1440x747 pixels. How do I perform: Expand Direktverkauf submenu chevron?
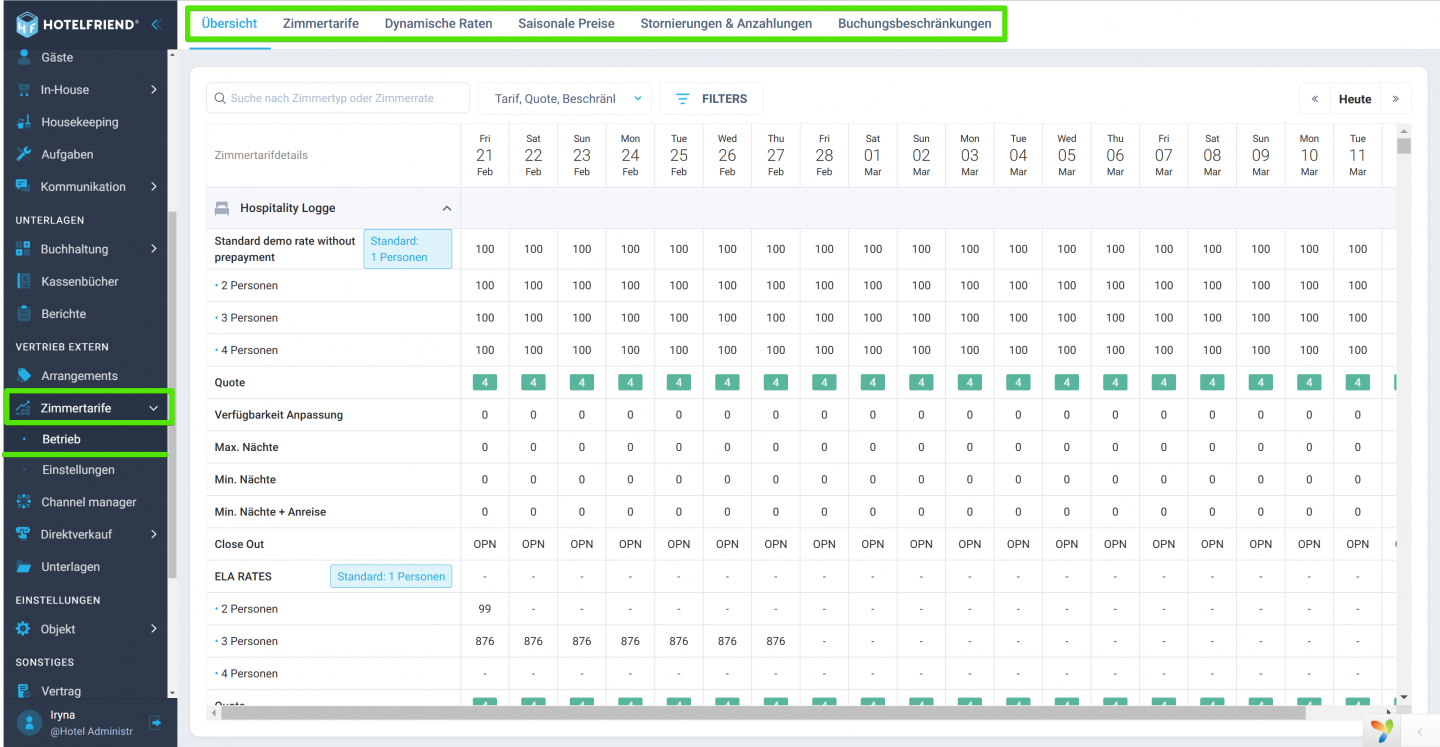coord(154,534)
